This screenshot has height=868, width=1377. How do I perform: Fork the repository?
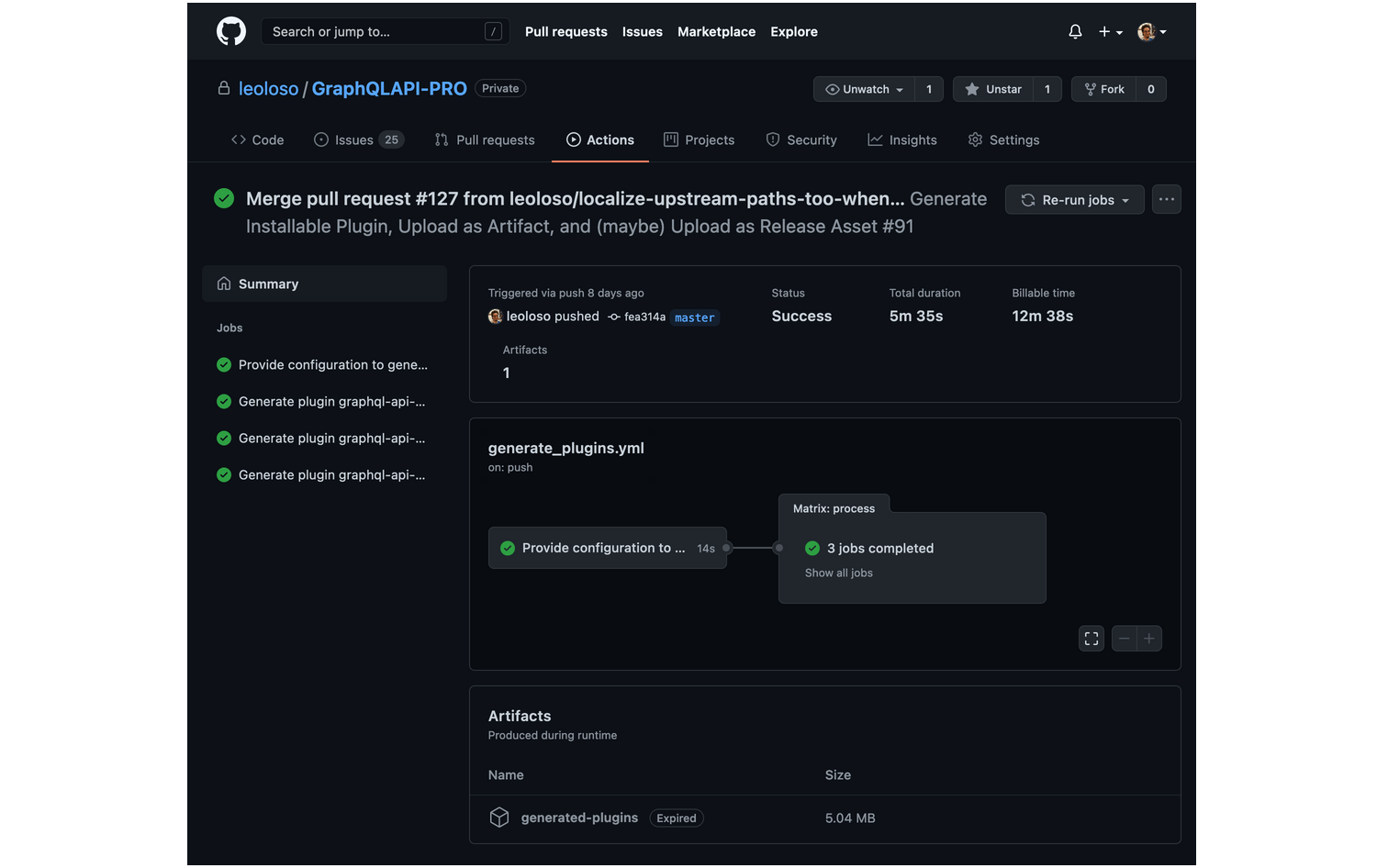1104,89
